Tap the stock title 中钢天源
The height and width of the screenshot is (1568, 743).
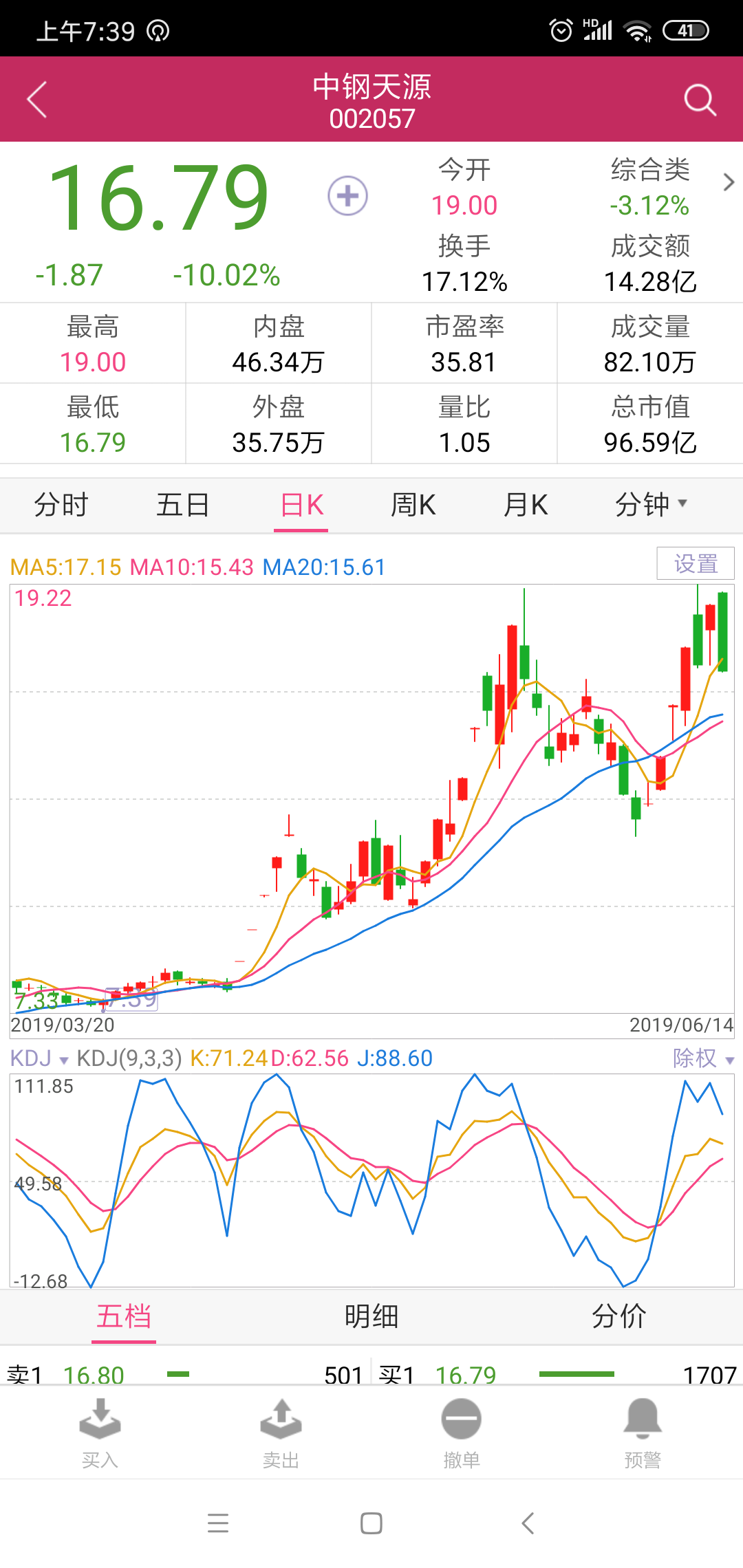point(371,87)
